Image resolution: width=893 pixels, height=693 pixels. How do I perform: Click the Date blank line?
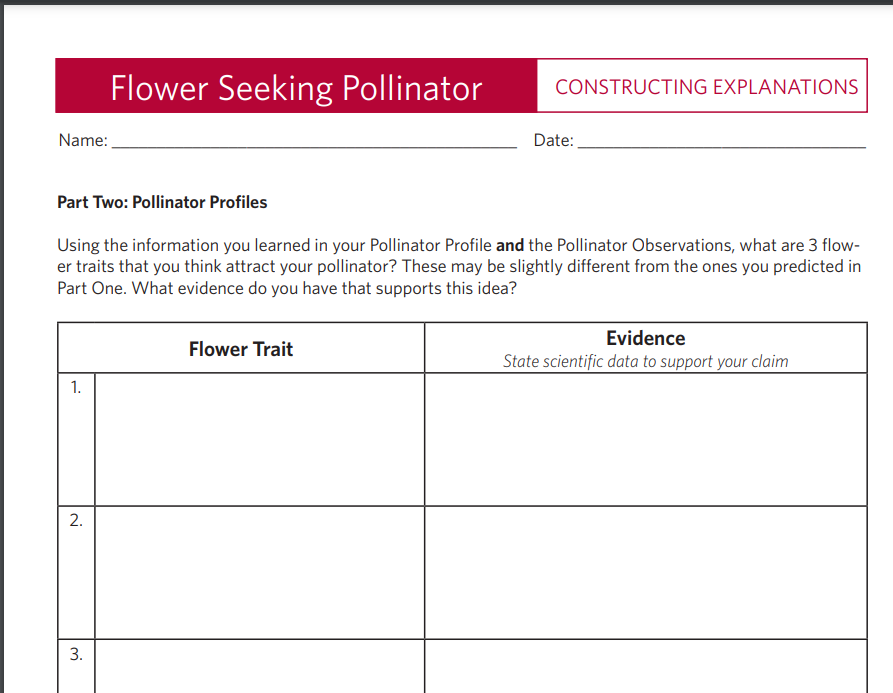[x=722, y=141]
